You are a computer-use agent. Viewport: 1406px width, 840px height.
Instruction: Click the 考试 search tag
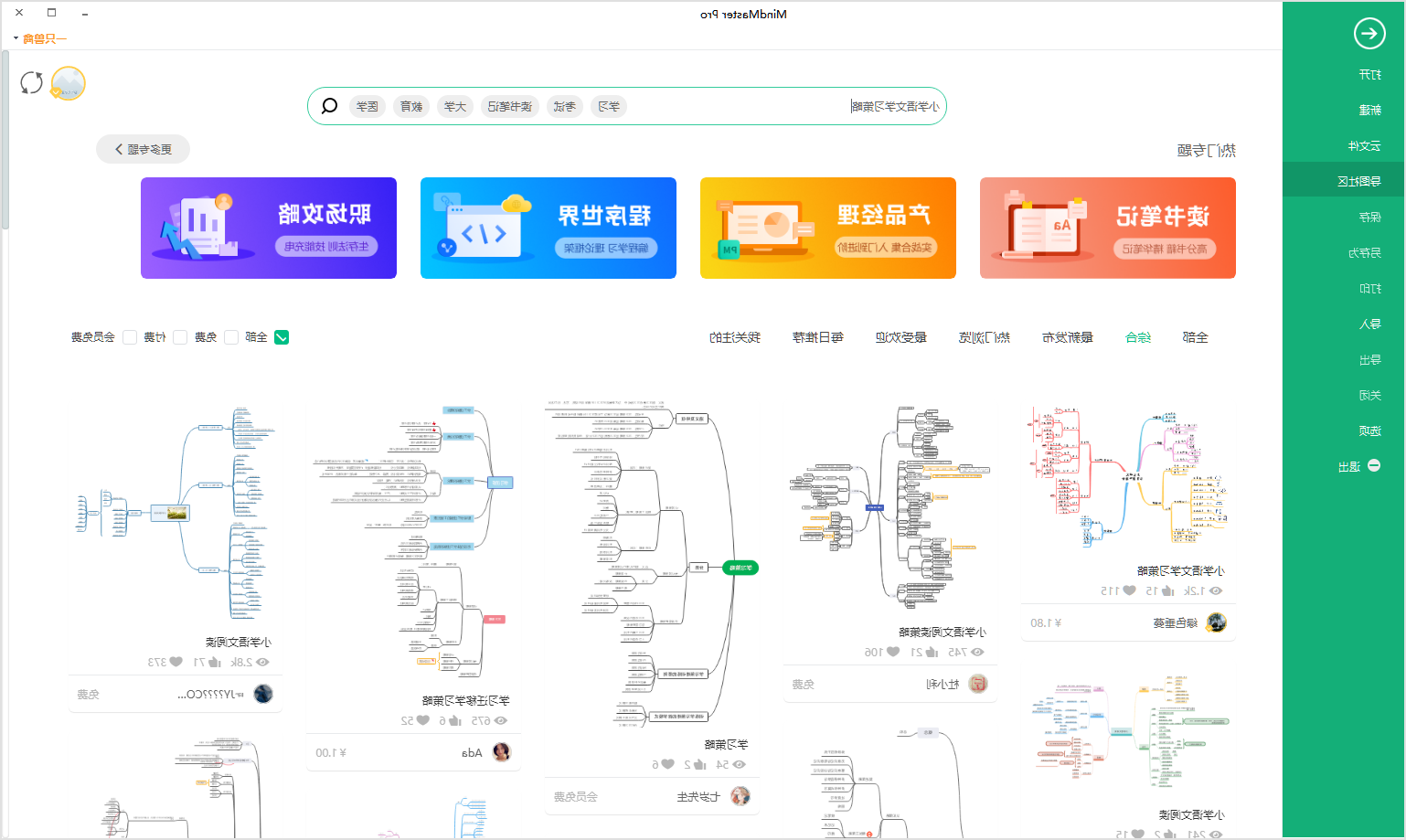pyautogui.click(x=565, y=107)
